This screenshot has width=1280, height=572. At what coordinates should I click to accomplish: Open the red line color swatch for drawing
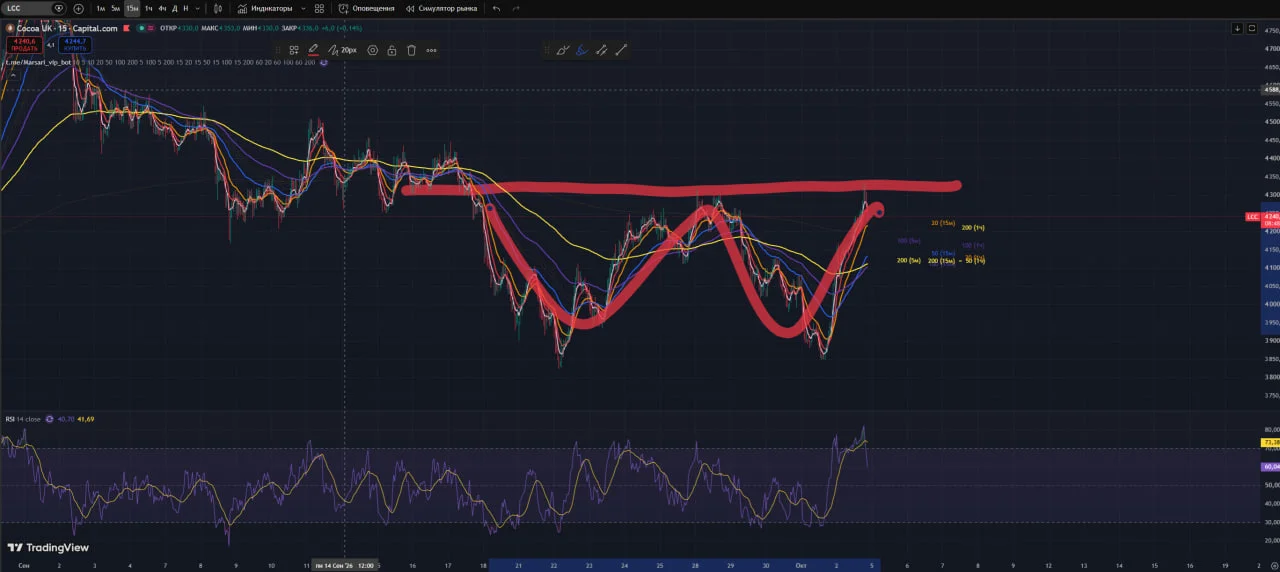tap(313, 50)
